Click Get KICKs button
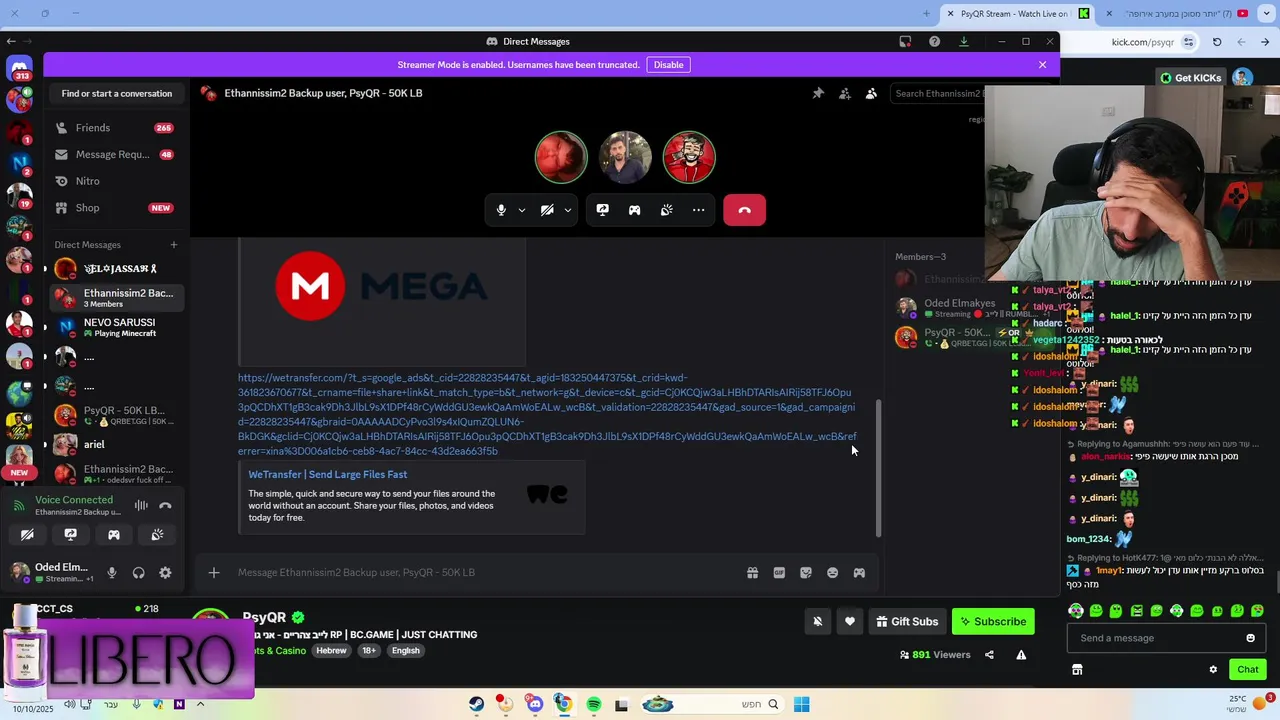This screenshot has height=720, width=1280. click(x=1190, y=78)
